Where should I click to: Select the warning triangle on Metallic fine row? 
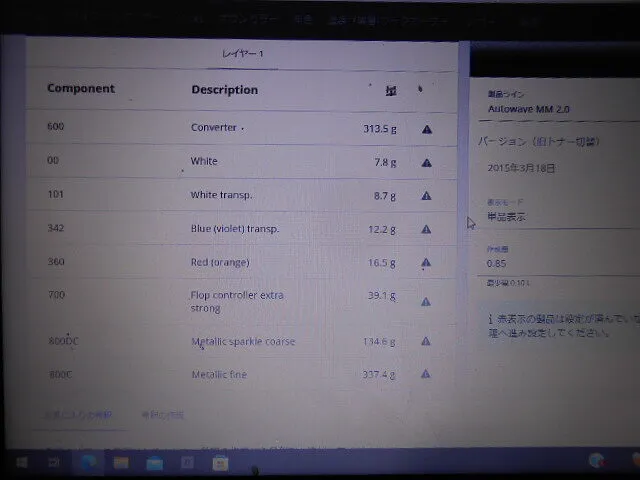tap(426, 375)
